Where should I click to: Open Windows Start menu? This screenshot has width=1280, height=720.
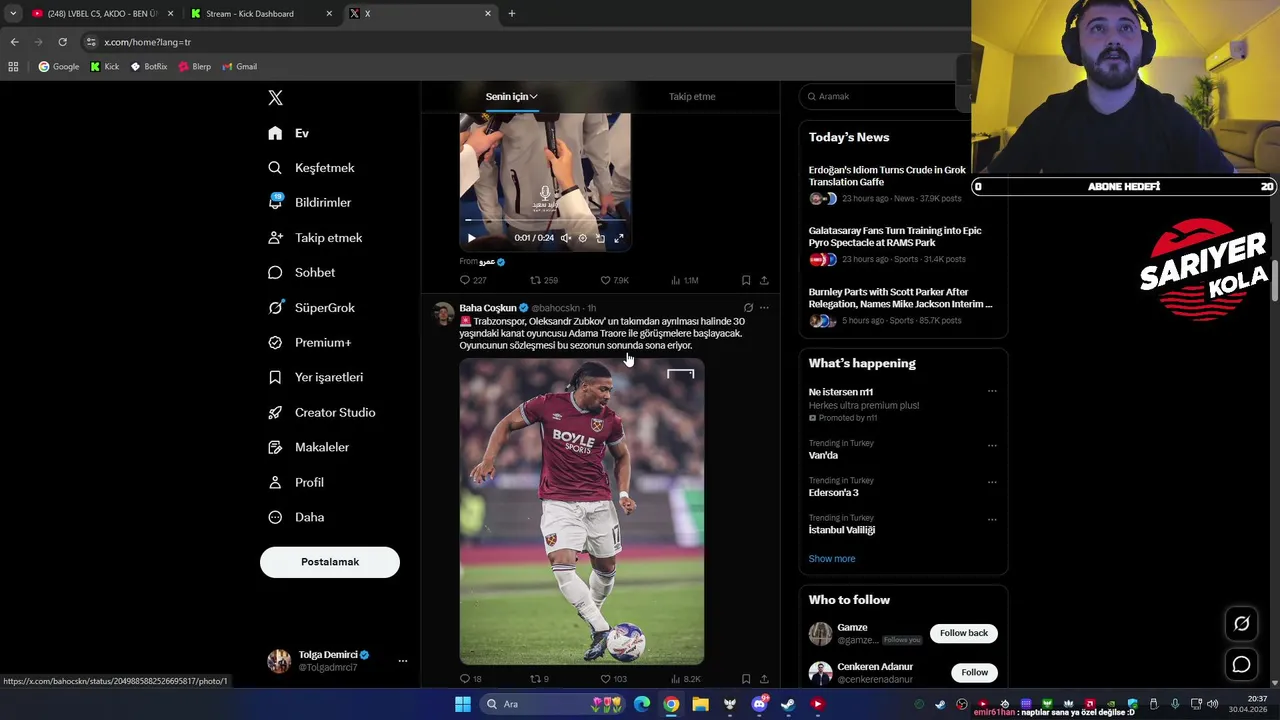tap(463, 704)
